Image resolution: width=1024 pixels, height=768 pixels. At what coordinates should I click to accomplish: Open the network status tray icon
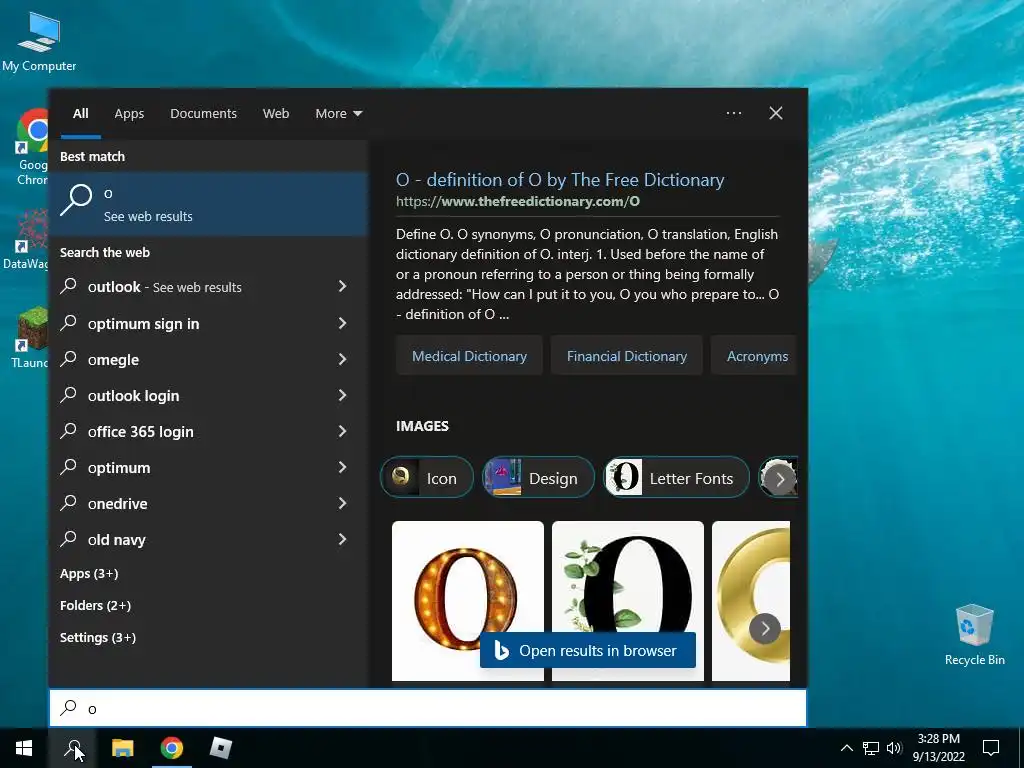pos(871,748)
